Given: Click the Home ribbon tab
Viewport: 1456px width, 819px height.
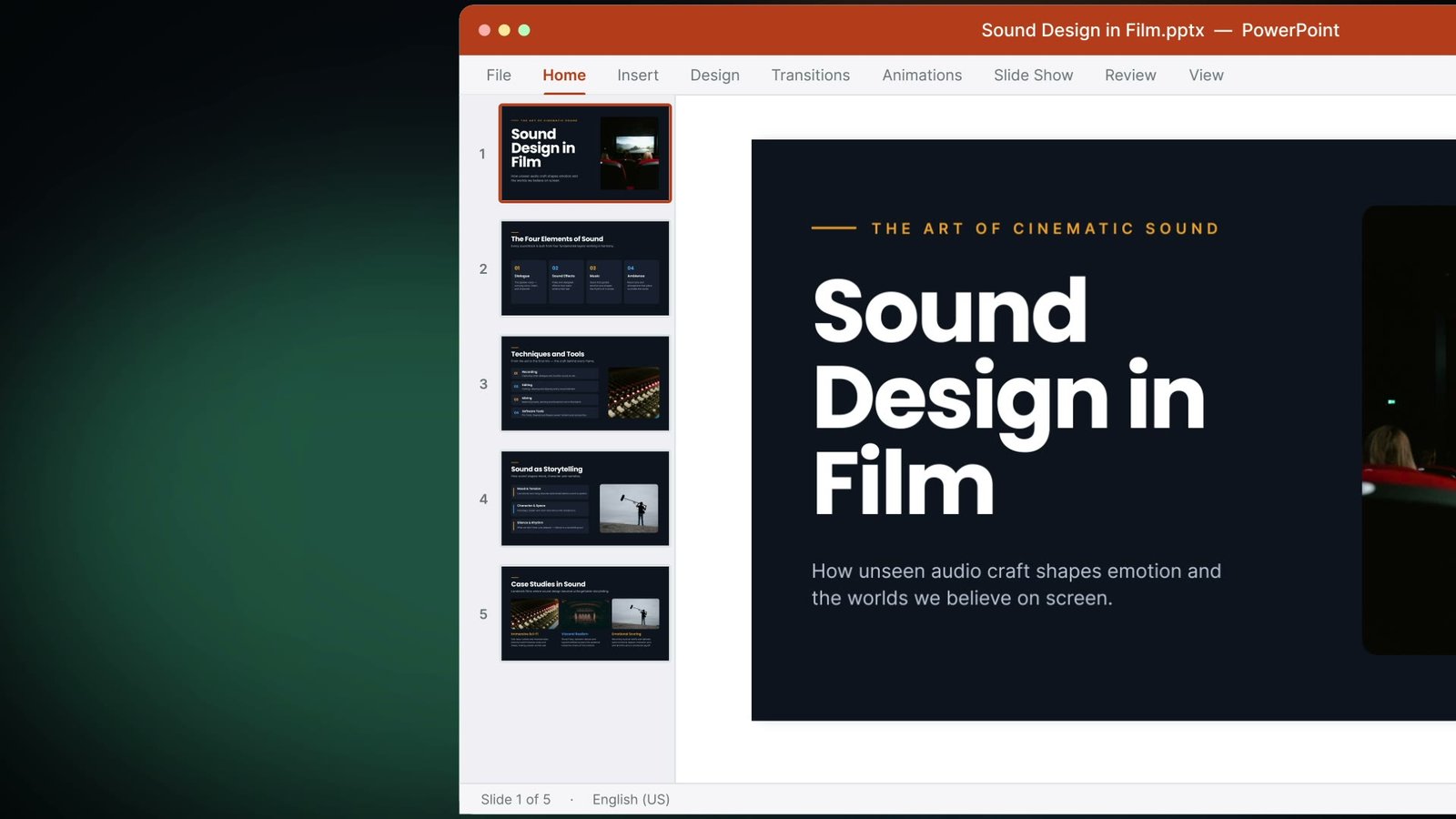Looking at the screenshot, I should 564,76.
